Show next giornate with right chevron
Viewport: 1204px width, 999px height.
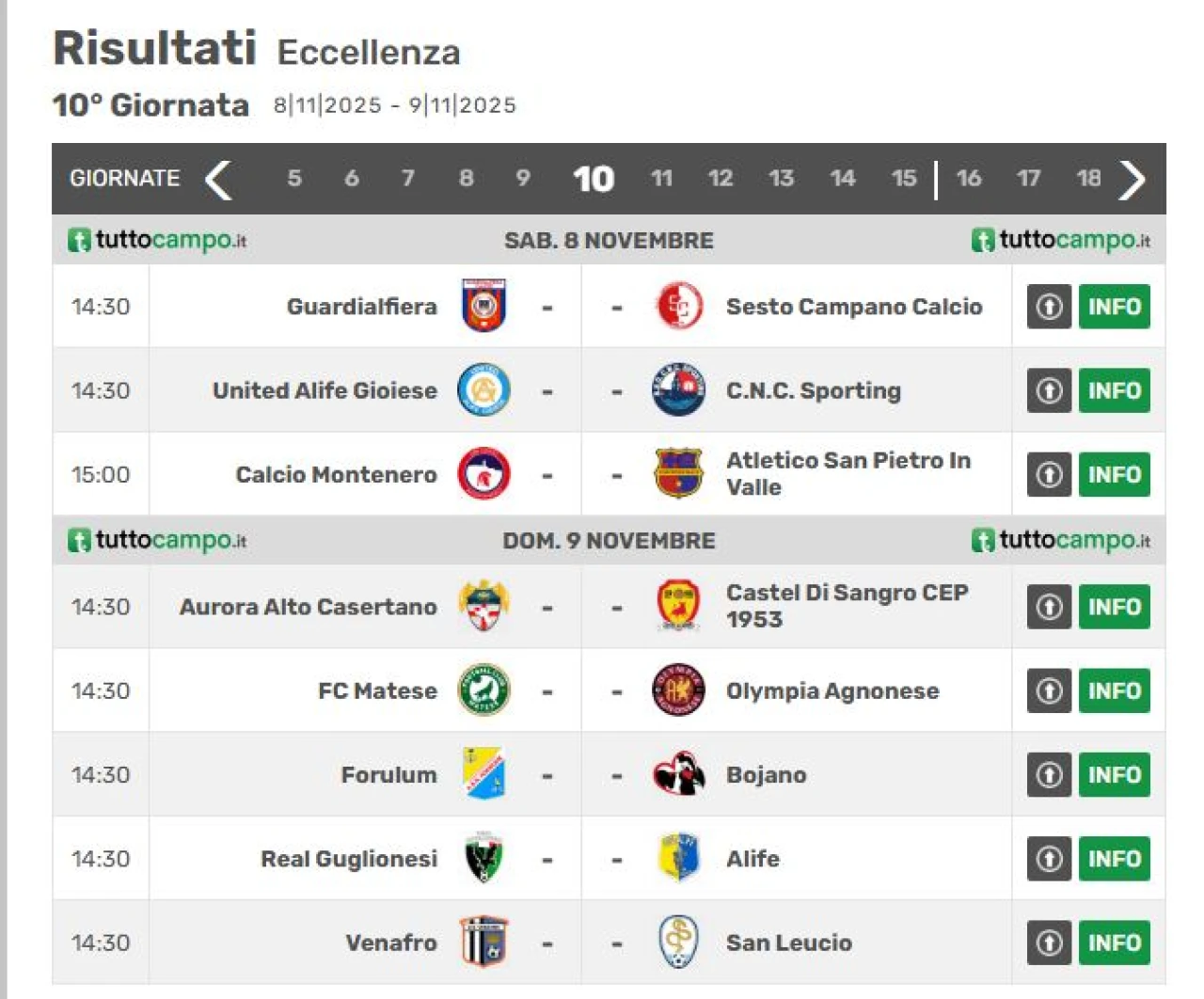pyautogui.click(x=1133, y=179)
